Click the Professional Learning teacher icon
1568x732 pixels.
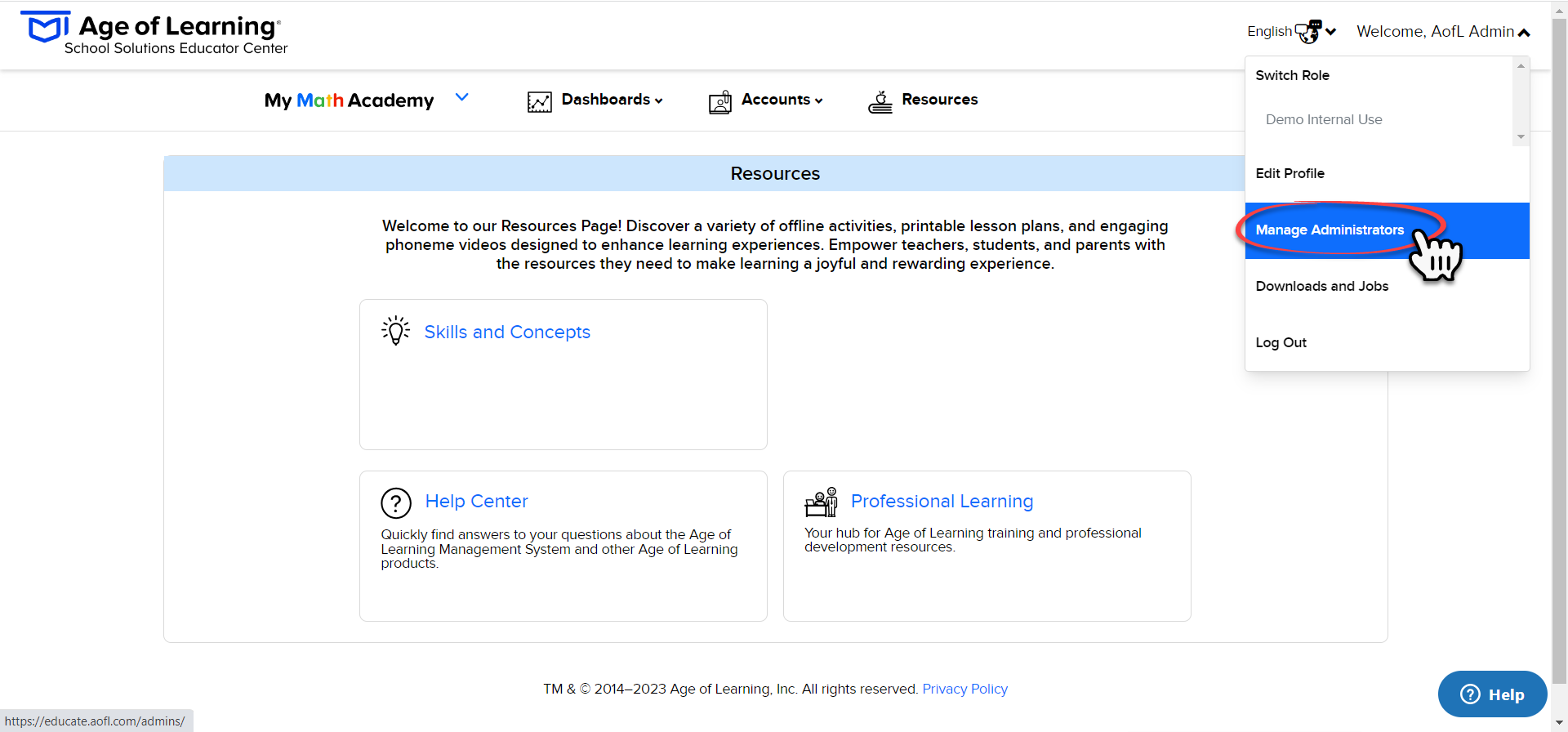coord(822,502)
